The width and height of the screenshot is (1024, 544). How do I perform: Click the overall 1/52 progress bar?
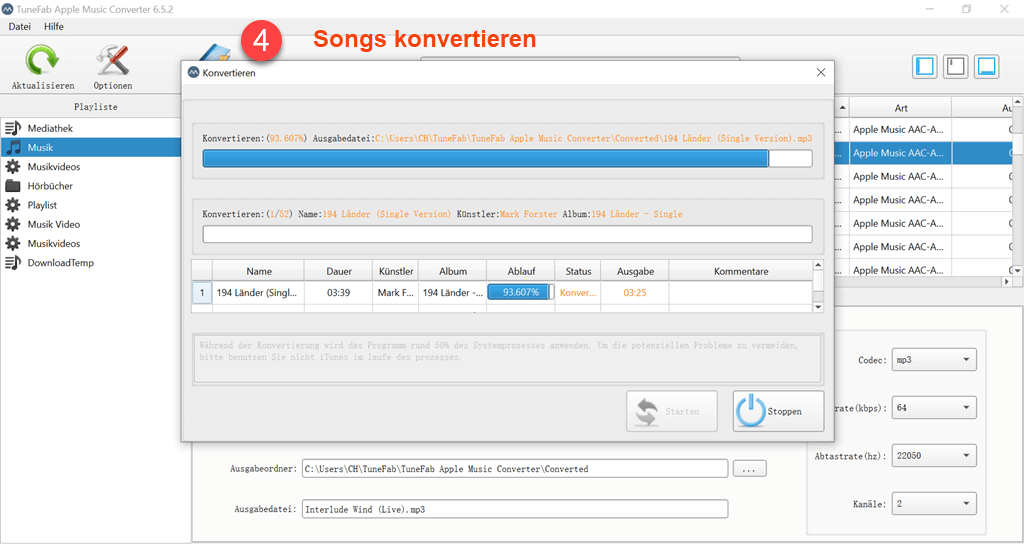click(507, 234)
